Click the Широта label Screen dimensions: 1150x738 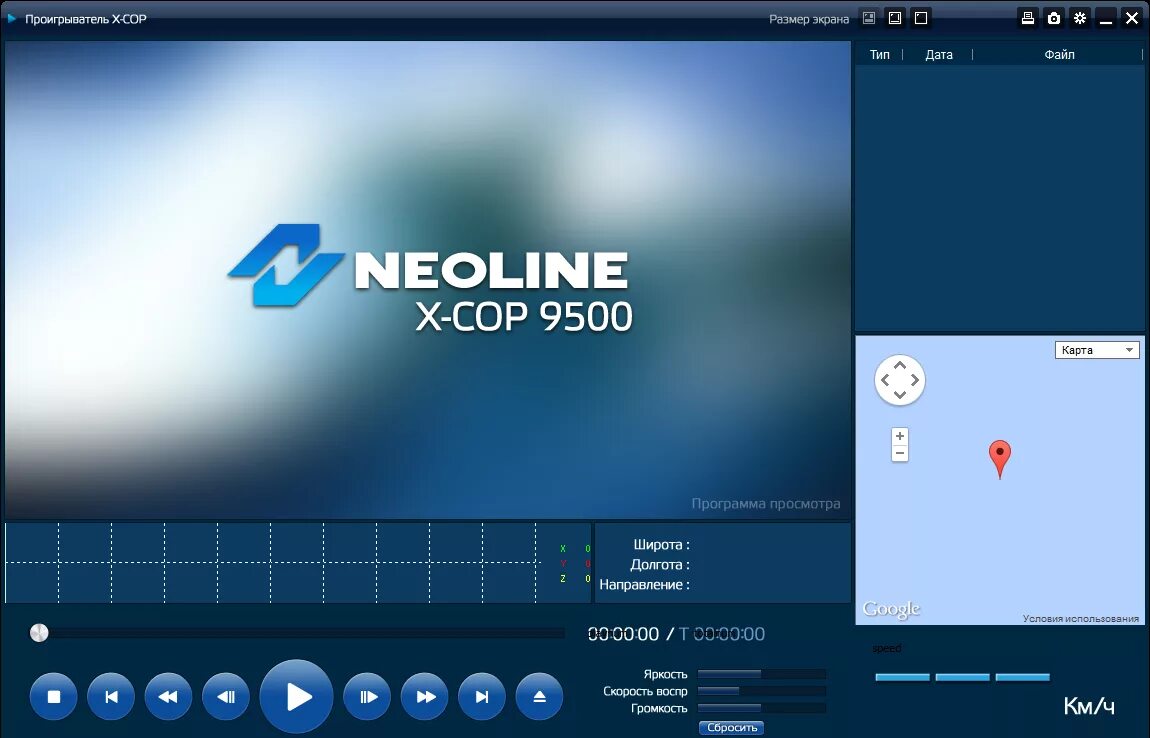[662, 544]
